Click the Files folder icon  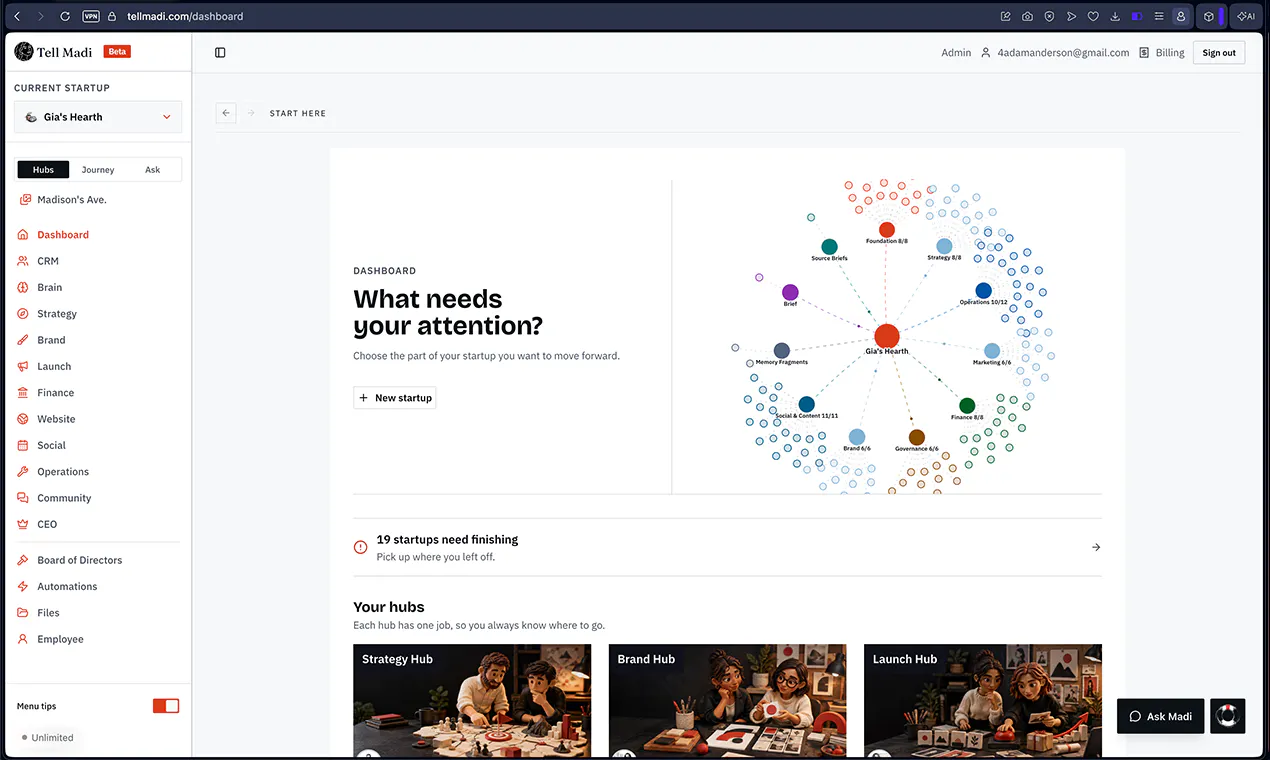tap(24, 613)
